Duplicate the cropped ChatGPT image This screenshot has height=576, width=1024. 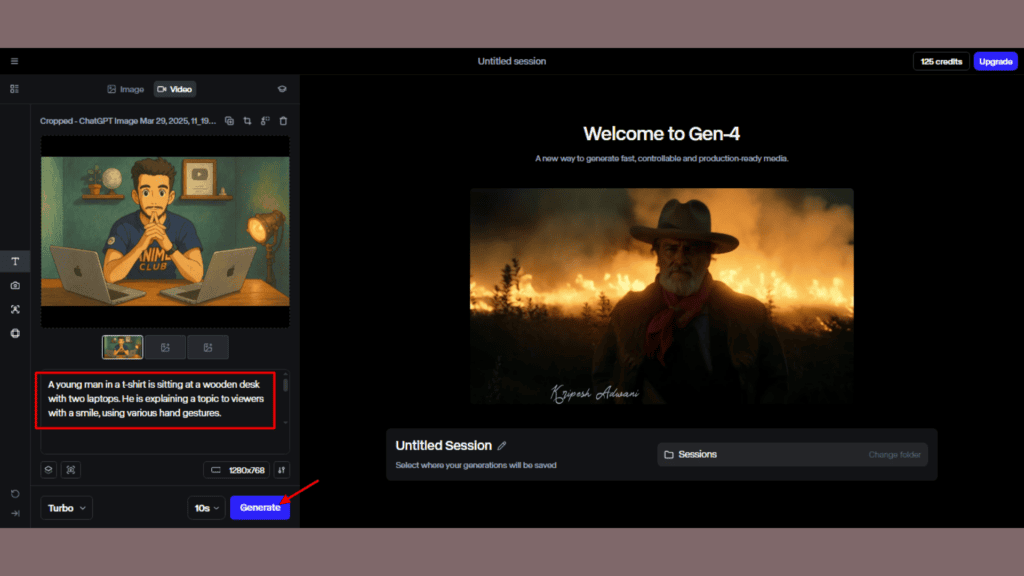(230, 120)
